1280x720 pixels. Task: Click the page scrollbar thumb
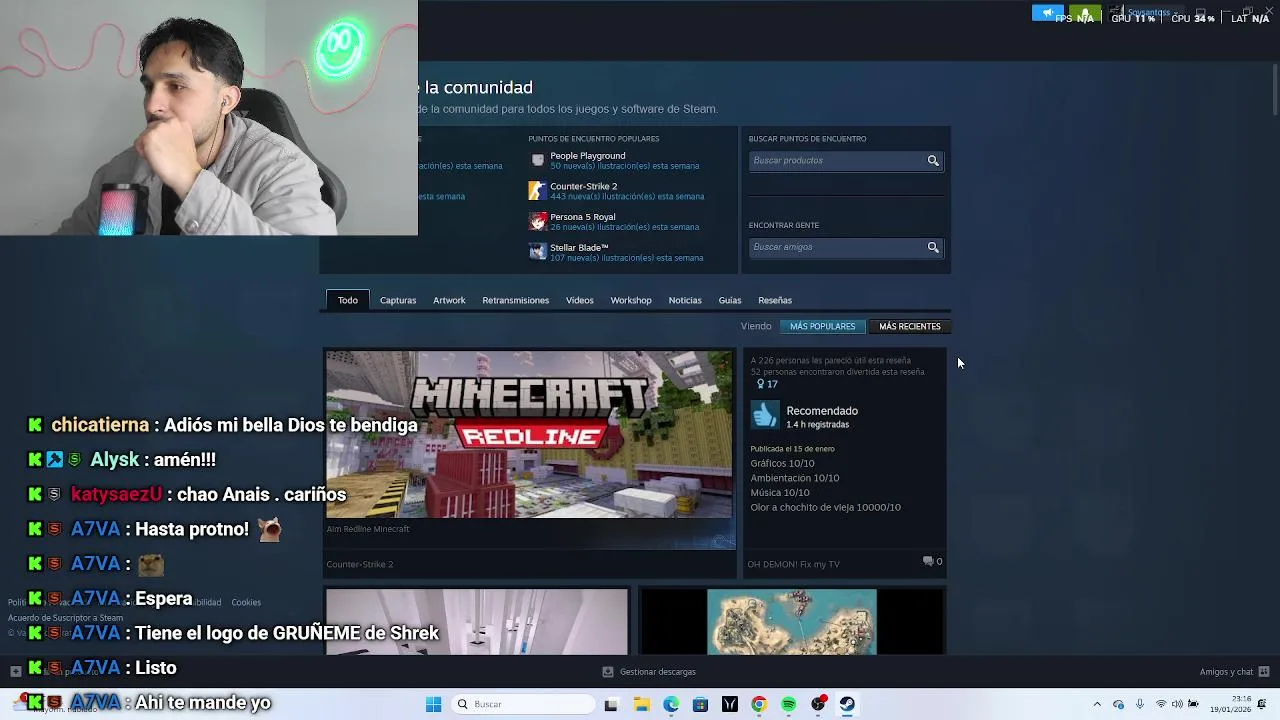(x=1275, y=88)
